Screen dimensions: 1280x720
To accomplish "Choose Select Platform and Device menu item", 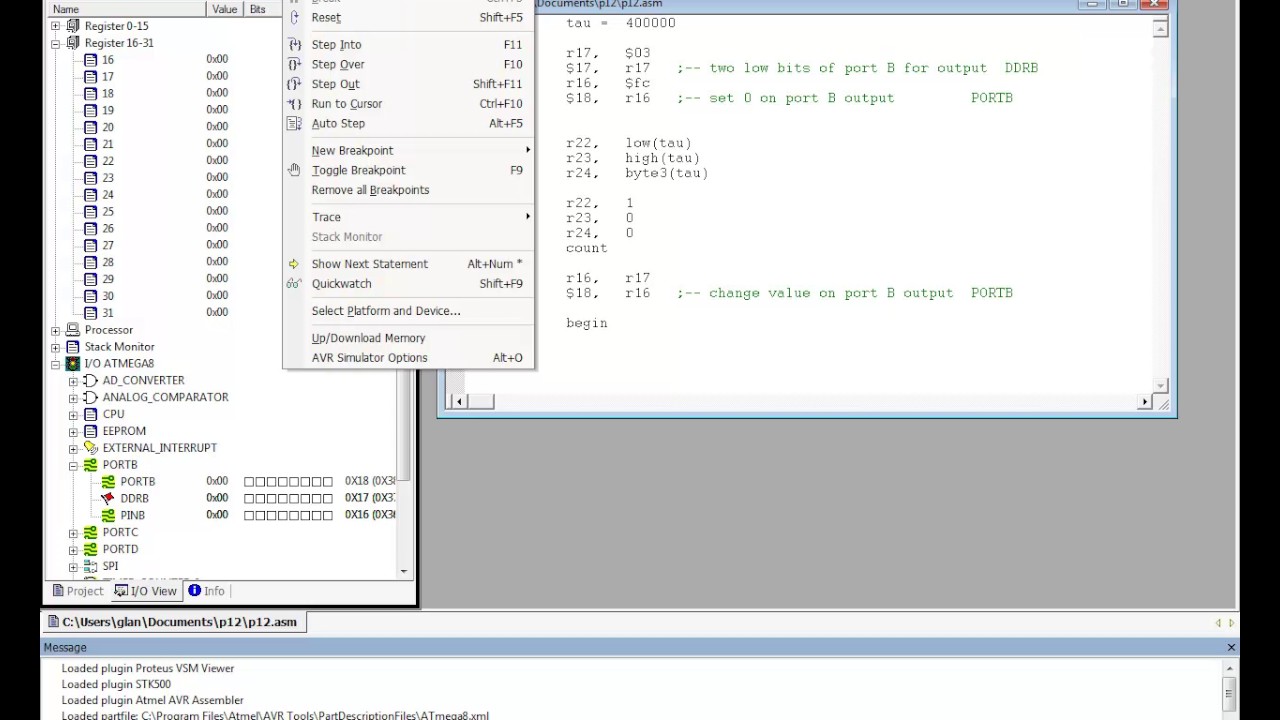I will click(x=409, y=311).
